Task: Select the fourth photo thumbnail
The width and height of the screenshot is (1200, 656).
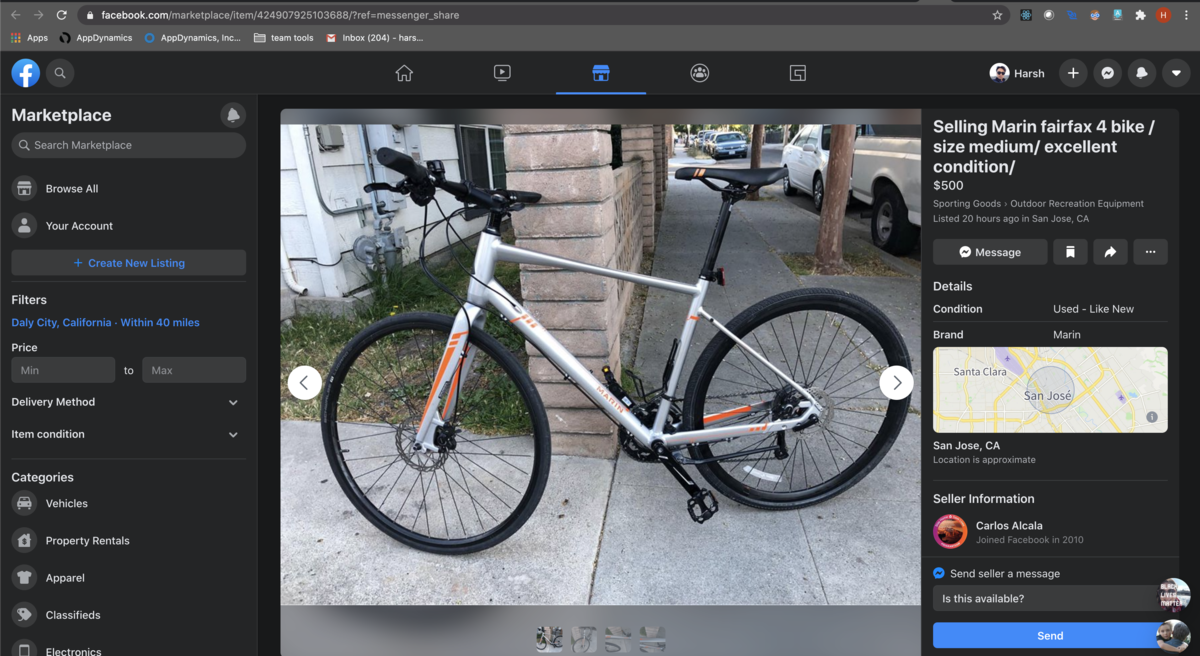Action: click(652, 639)
